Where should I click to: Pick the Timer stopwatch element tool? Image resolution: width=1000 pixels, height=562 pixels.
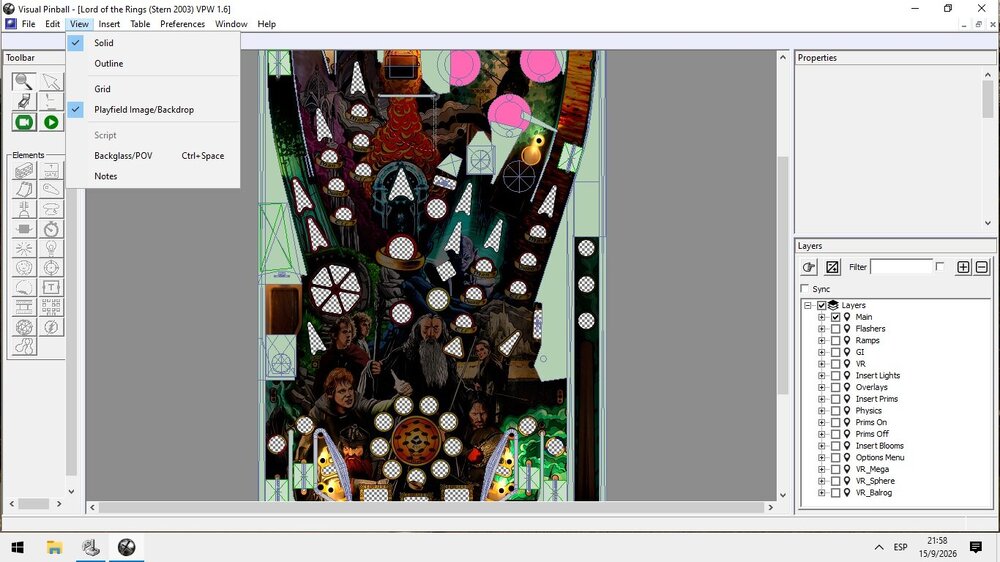coord(51,228)
